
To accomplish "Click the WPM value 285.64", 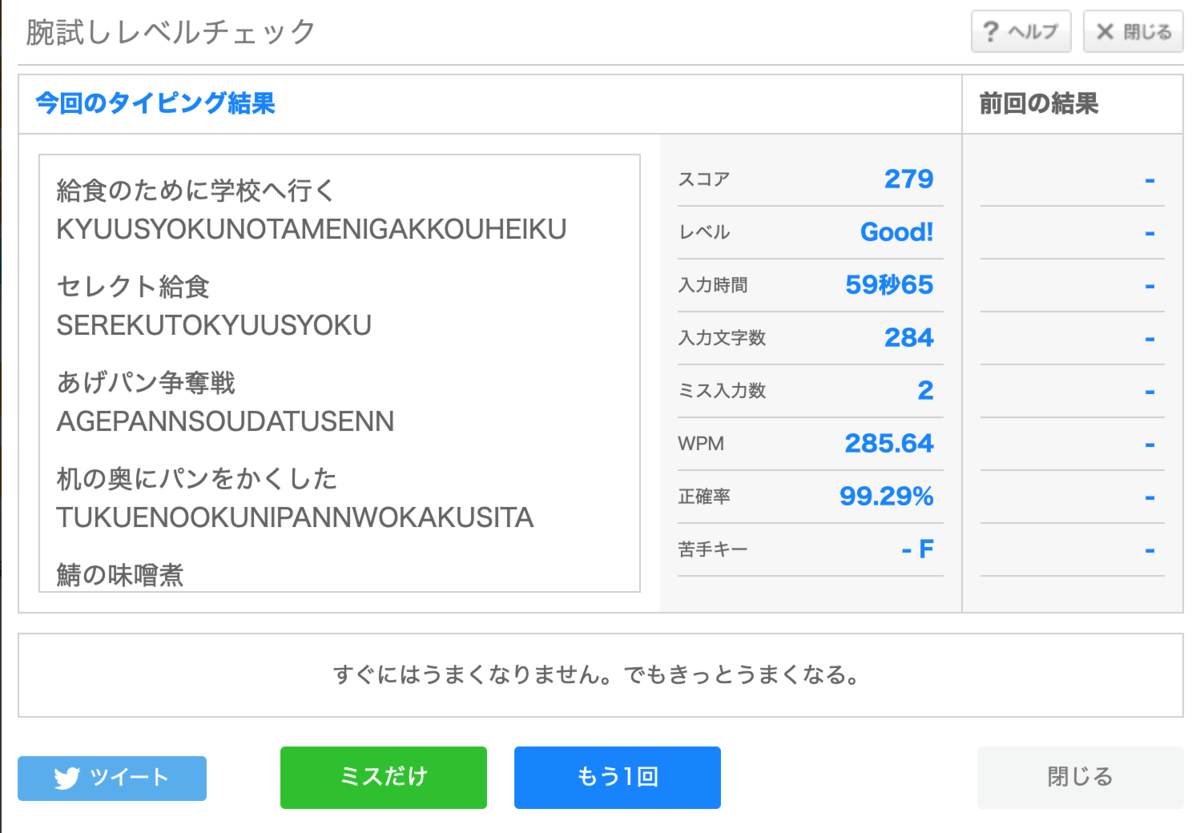I will [889, 443].
